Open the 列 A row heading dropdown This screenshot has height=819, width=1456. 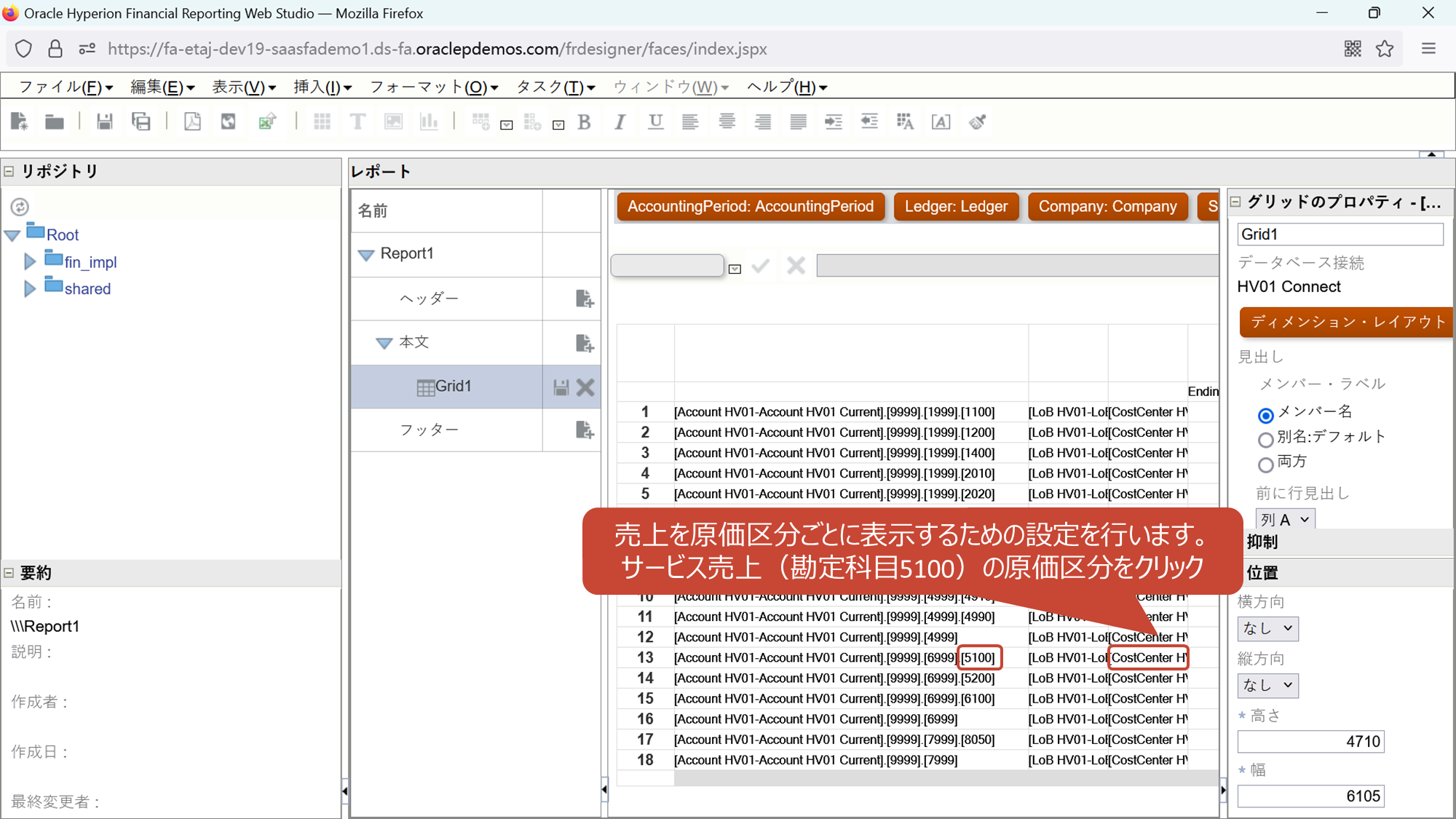click(x=1285, y=520)
